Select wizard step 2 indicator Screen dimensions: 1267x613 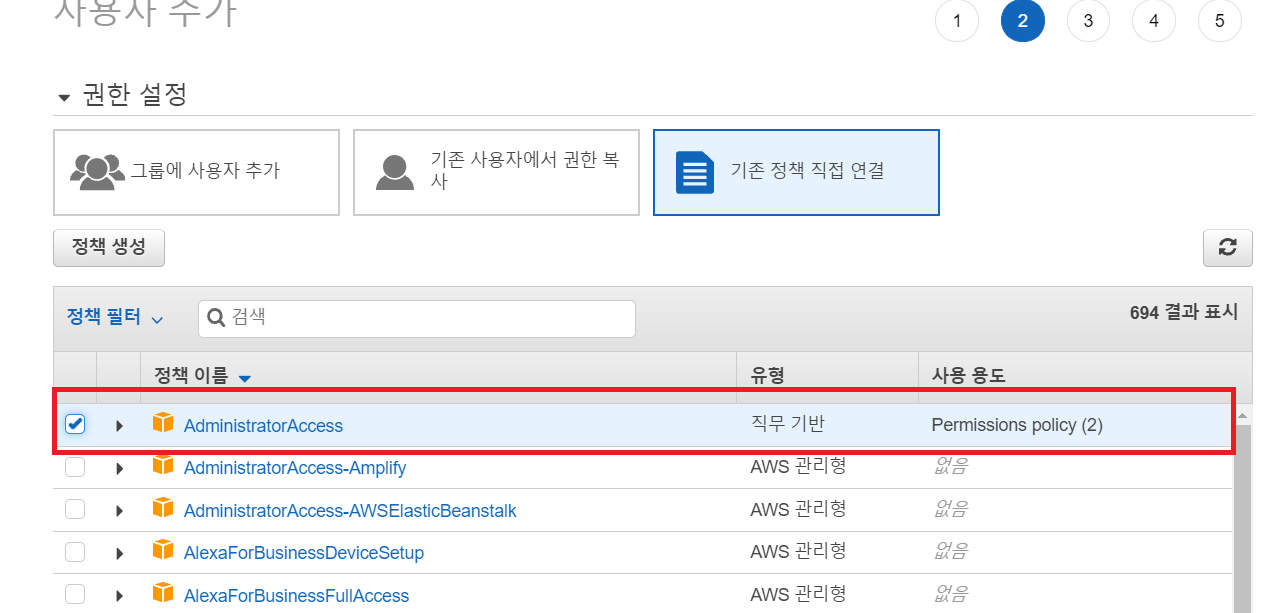tap(1023, 21)
